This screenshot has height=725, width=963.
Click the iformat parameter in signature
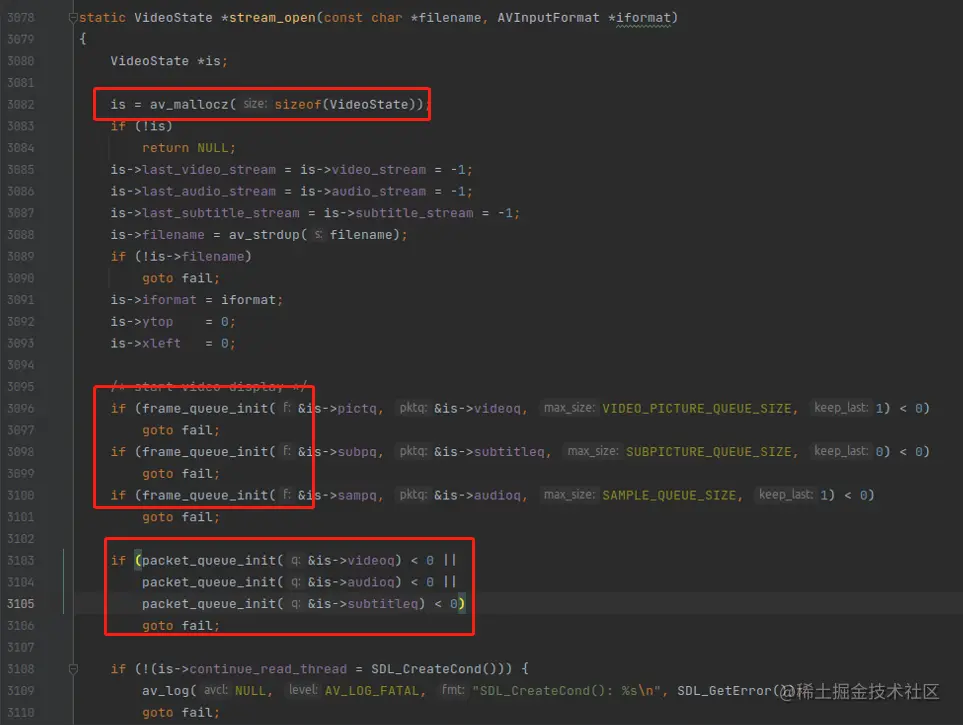tap(643, 18)
